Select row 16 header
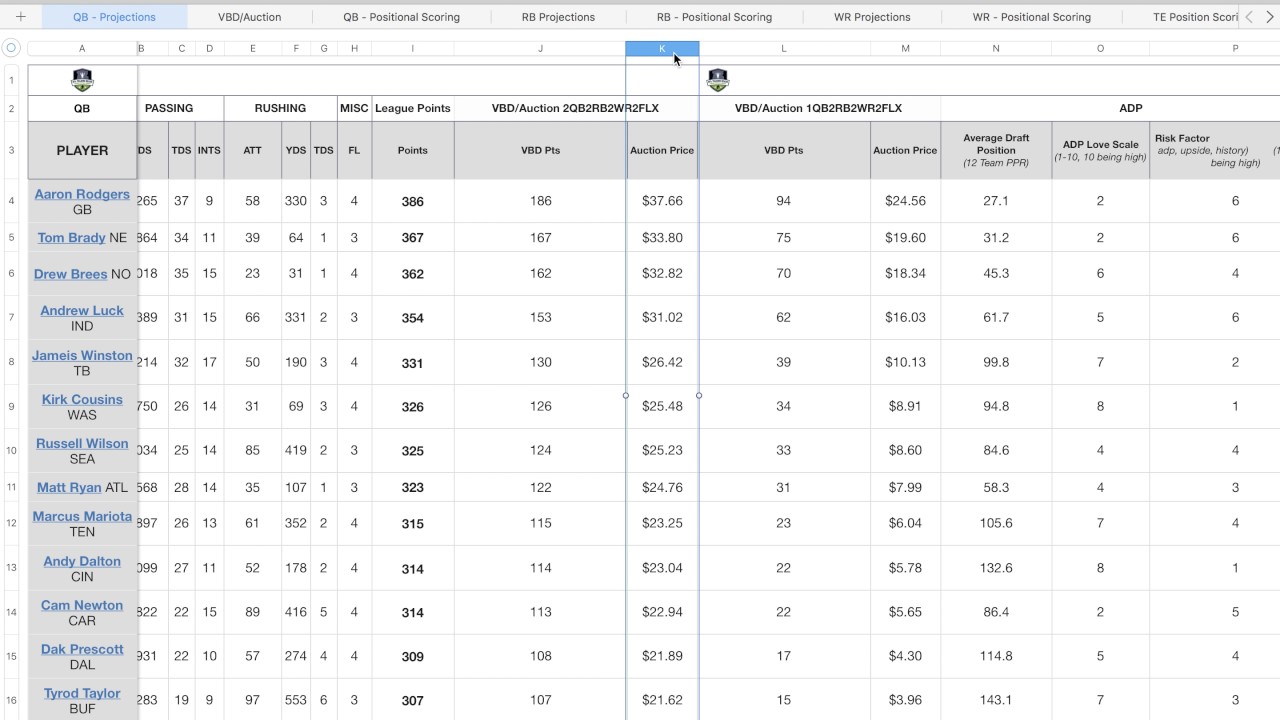1280x720 pixels. 12,700
